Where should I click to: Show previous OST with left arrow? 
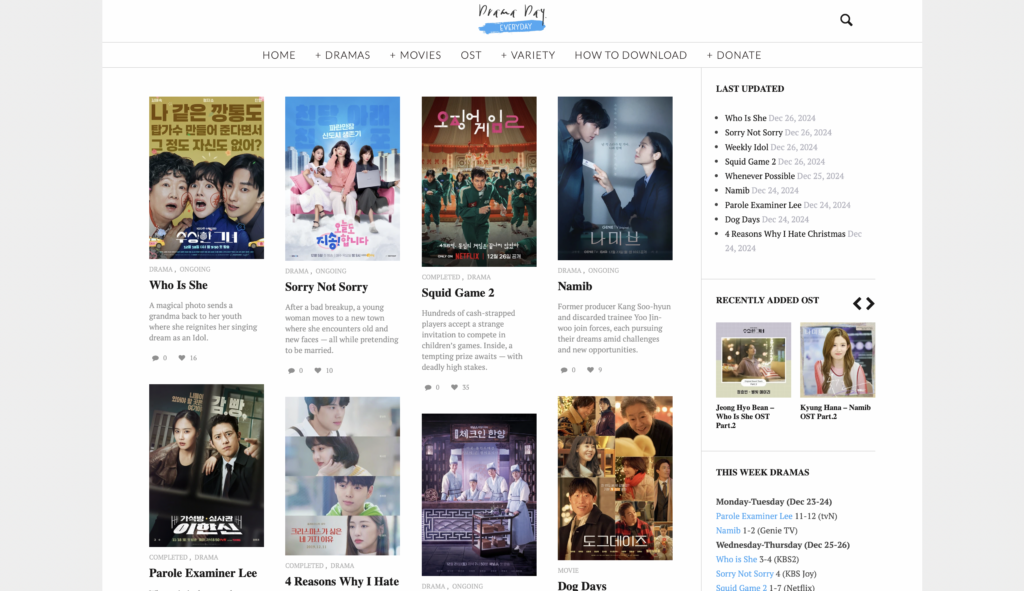pyautogui.click(x=857, y=303)
